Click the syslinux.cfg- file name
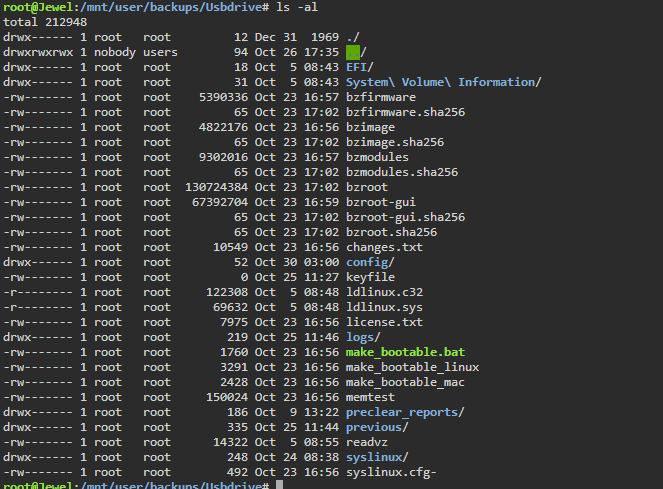The height and width of the screenshot is (489, 663). [392, 473]
